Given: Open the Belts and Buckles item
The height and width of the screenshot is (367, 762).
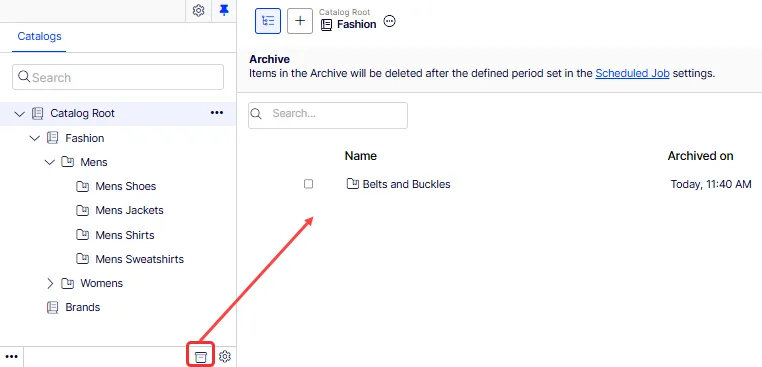Looking at the screenshot, I should (406, 184).
